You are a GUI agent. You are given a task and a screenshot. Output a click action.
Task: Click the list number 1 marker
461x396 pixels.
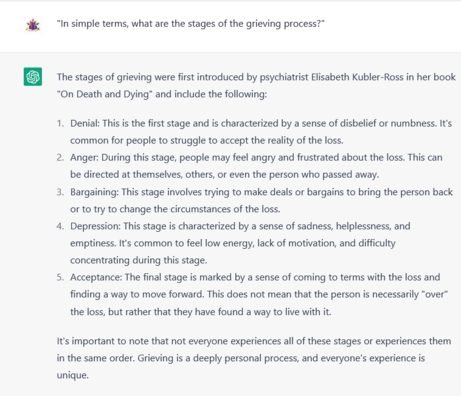coord(60,123)
